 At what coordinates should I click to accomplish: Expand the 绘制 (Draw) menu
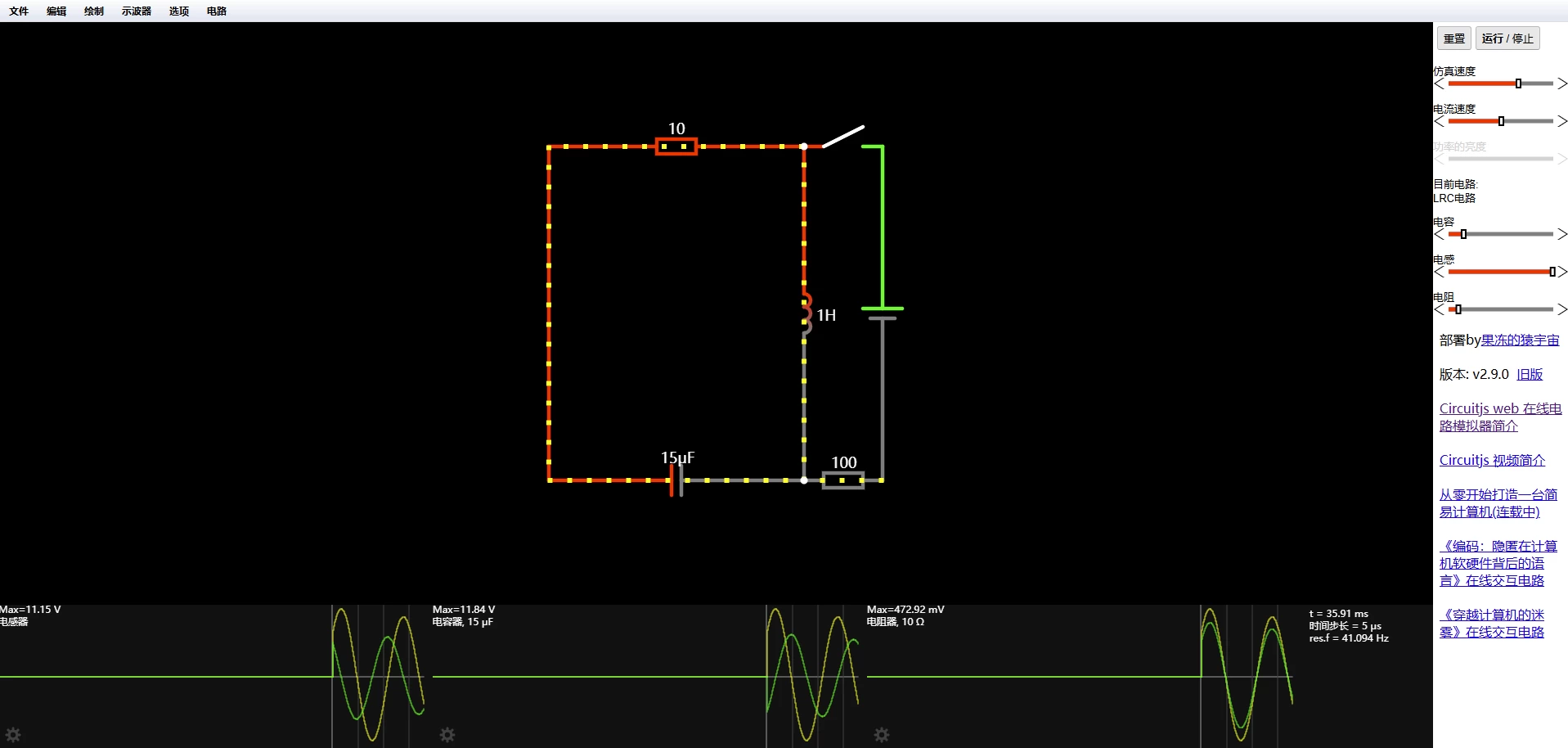[x=94, y=11]
